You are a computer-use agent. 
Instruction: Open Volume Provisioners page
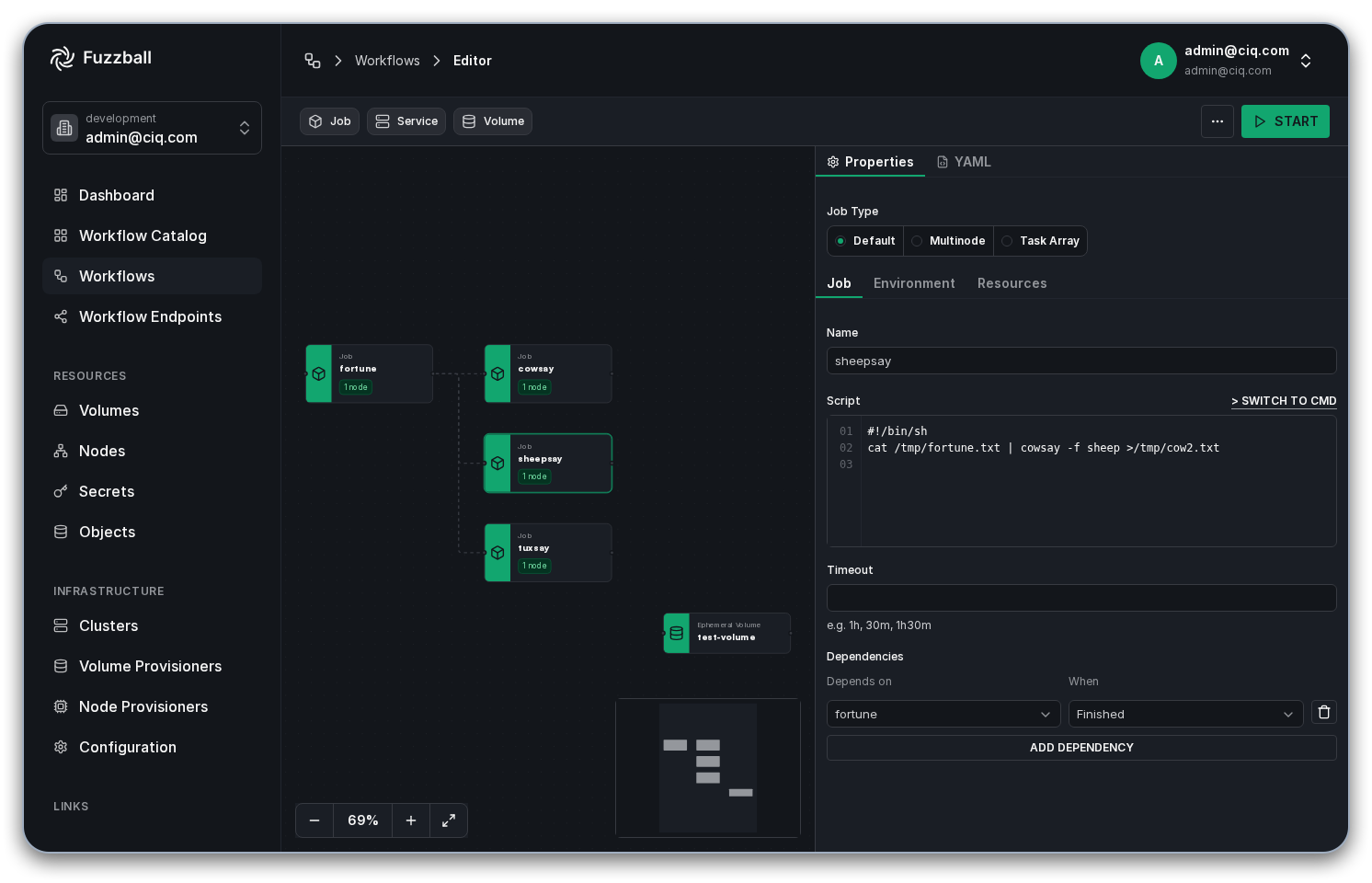pos(152,666)
